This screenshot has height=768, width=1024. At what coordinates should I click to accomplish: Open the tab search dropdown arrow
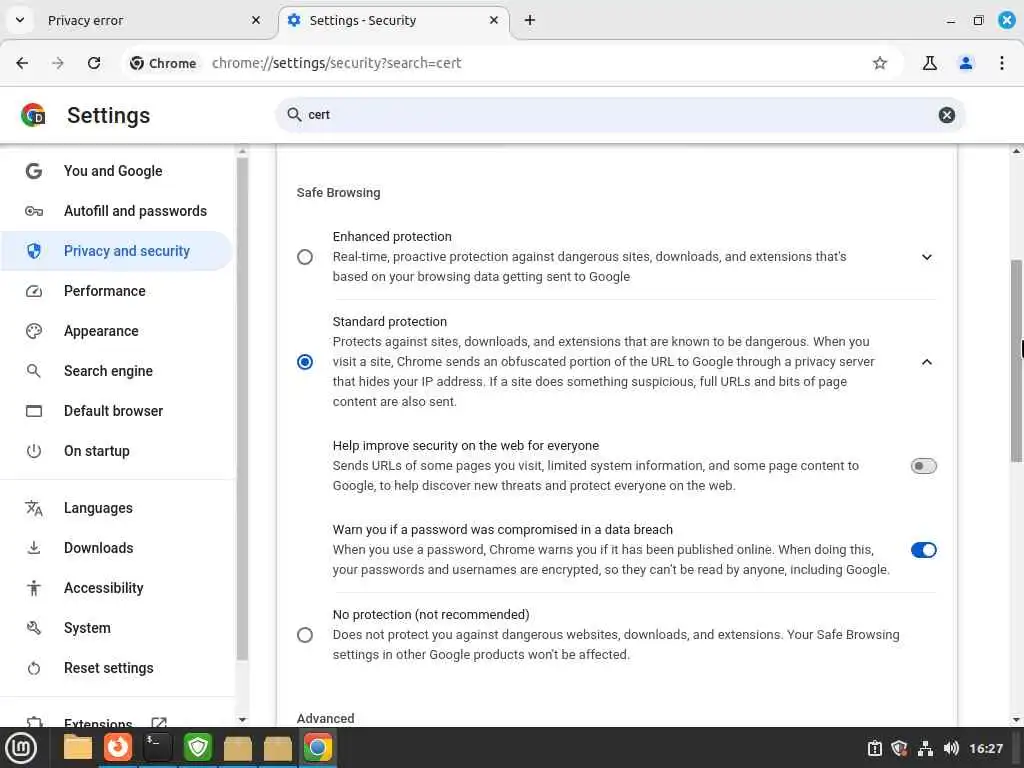20,20
